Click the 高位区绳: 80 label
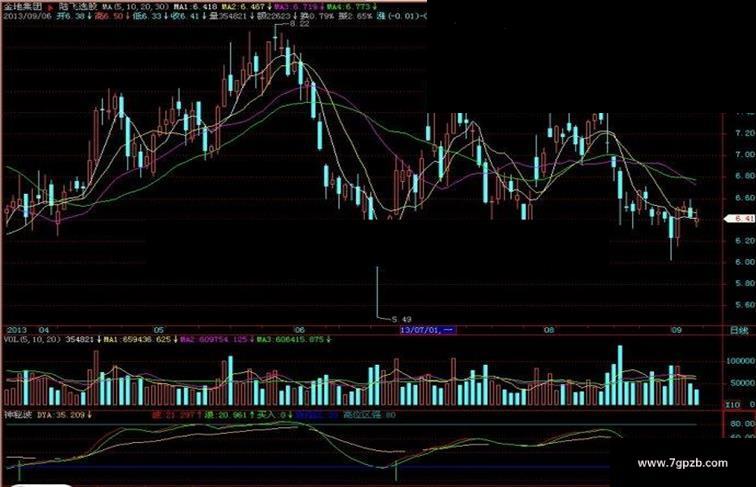The height and width of the screenshot is (487, 756). (x=369, y=415)
